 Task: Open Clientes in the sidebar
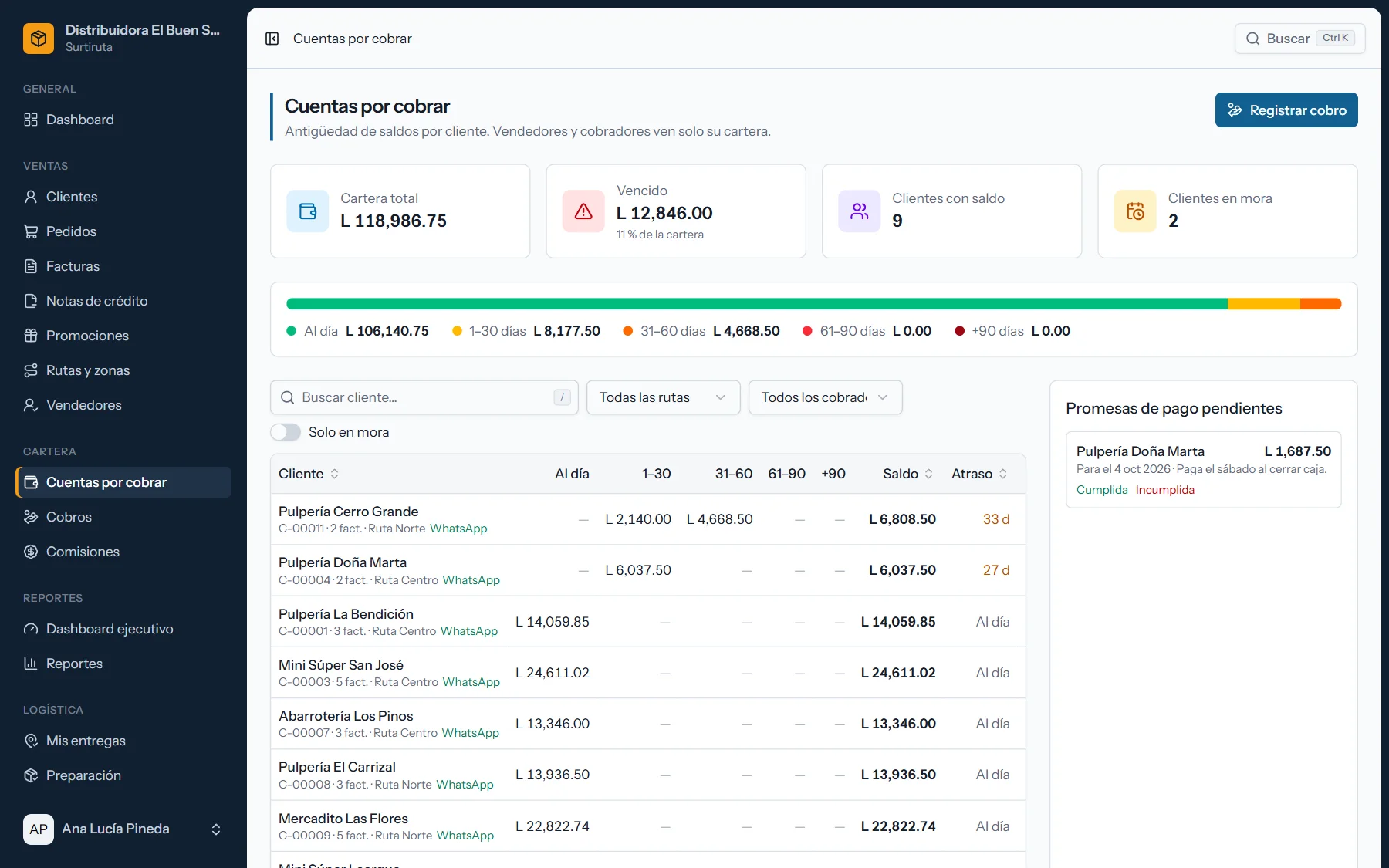123,197
